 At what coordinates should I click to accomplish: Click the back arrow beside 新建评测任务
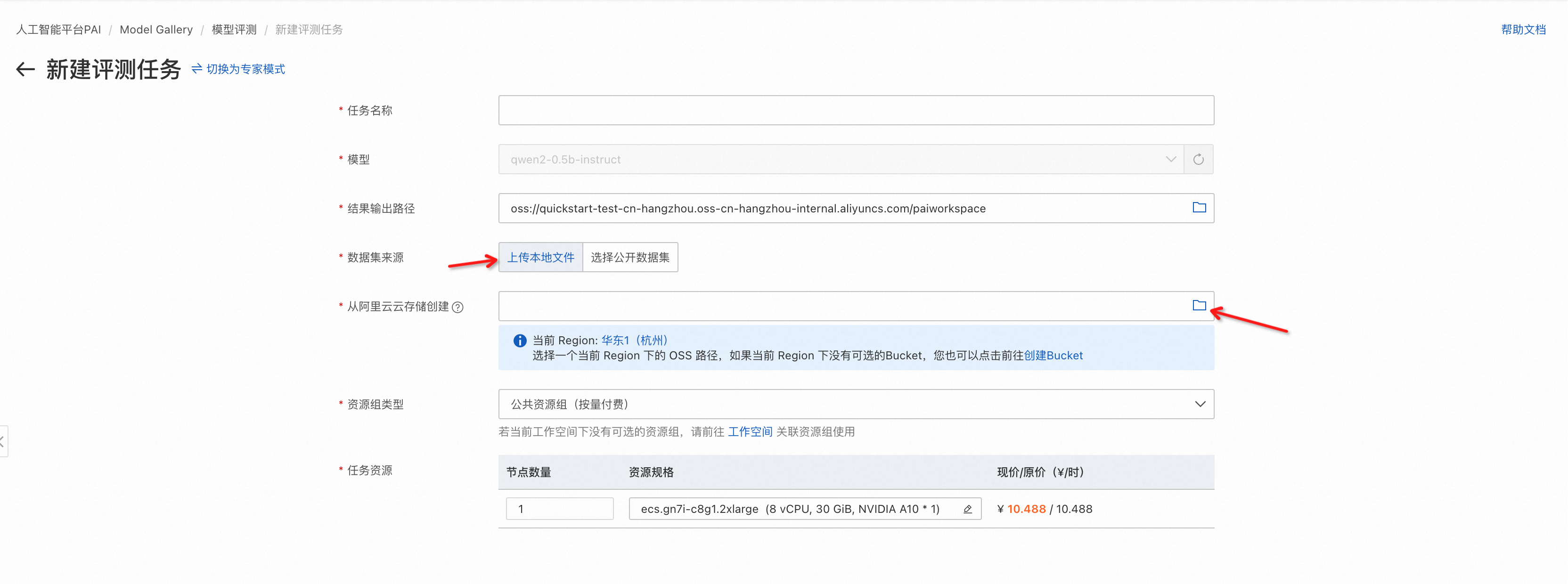25,69
